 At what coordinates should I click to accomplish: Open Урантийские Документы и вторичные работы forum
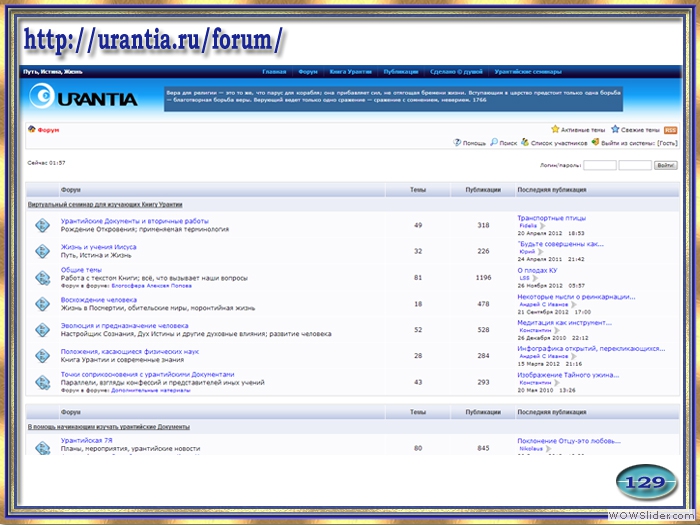(134, 221)
